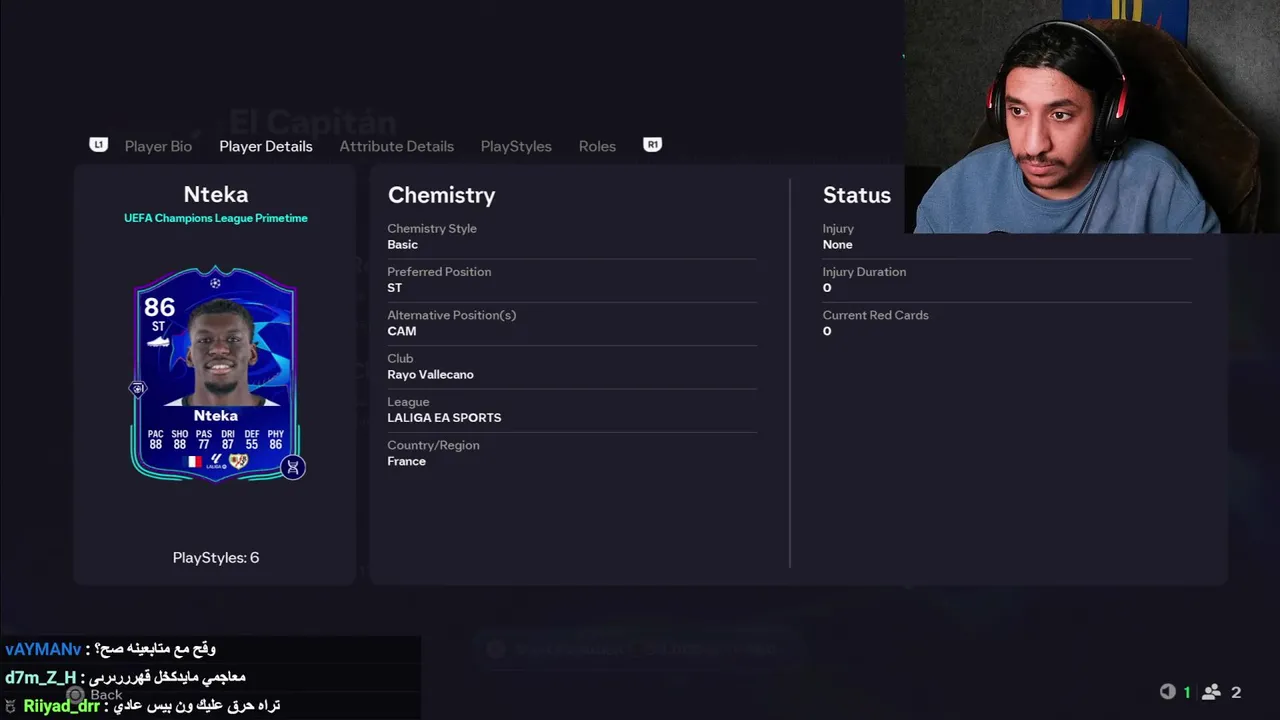Screen dimensions: 1280x720
Task: Click the Rayo Vallecano crest on card
Action: pyautogui.click(x=238, y=461)
